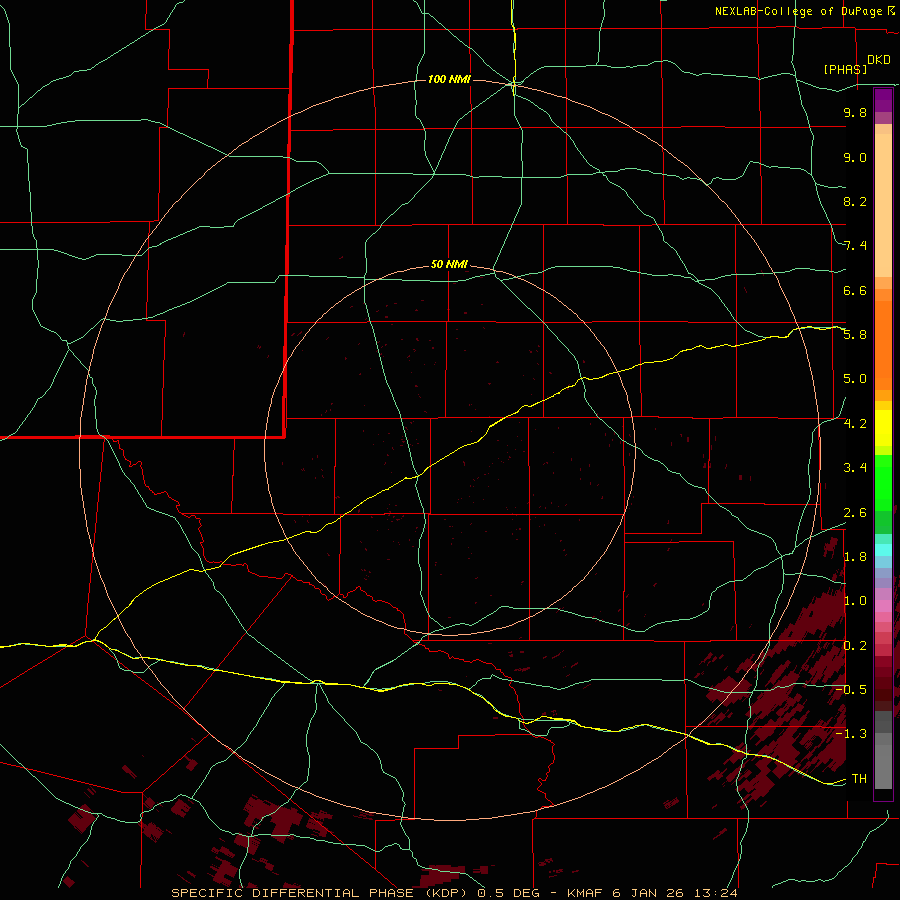Click the 9.0 value on the color scale

tap(855, 157)
